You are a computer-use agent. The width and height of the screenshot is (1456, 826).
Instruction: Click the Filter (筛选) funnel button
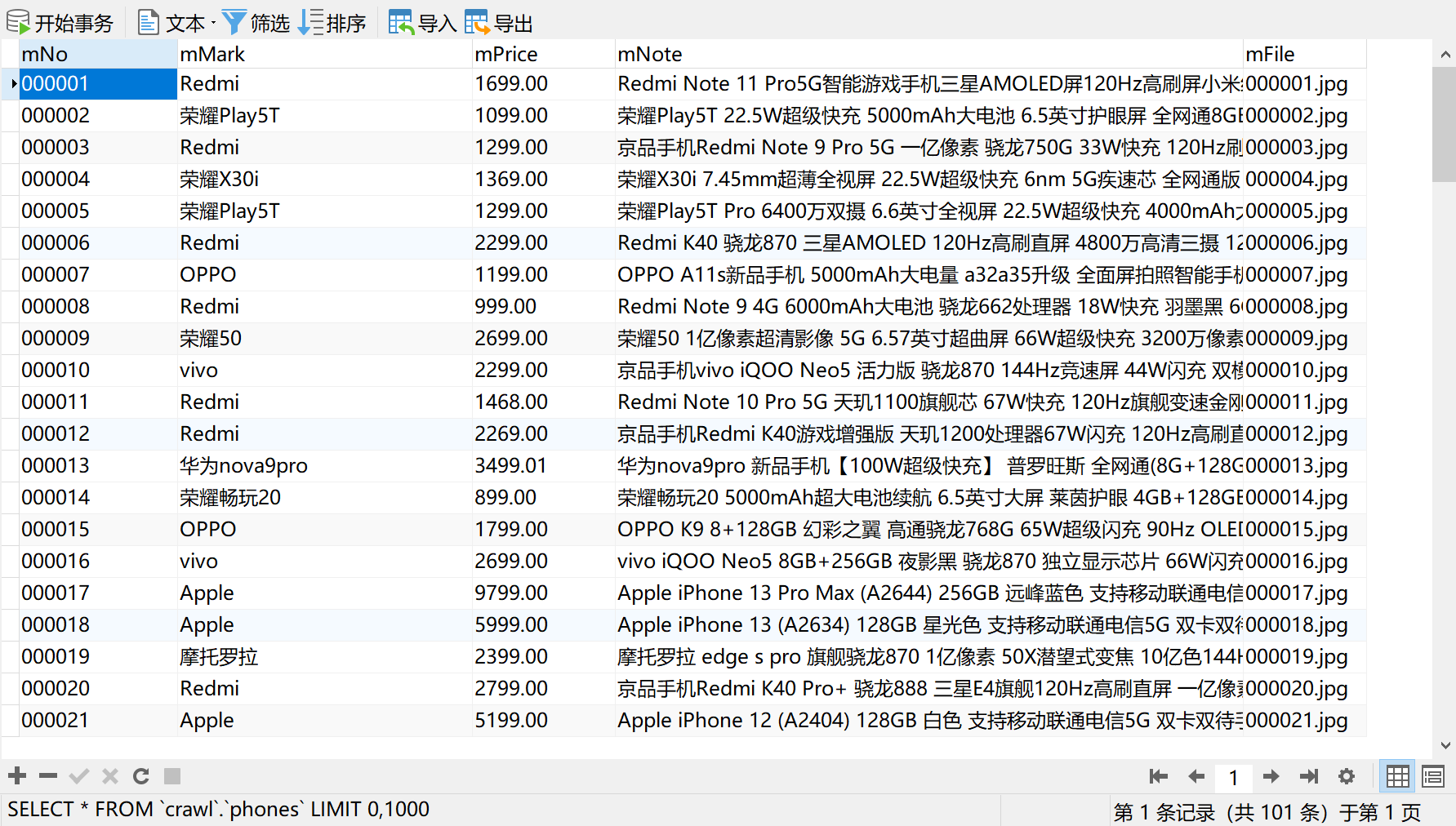point(256,23)
